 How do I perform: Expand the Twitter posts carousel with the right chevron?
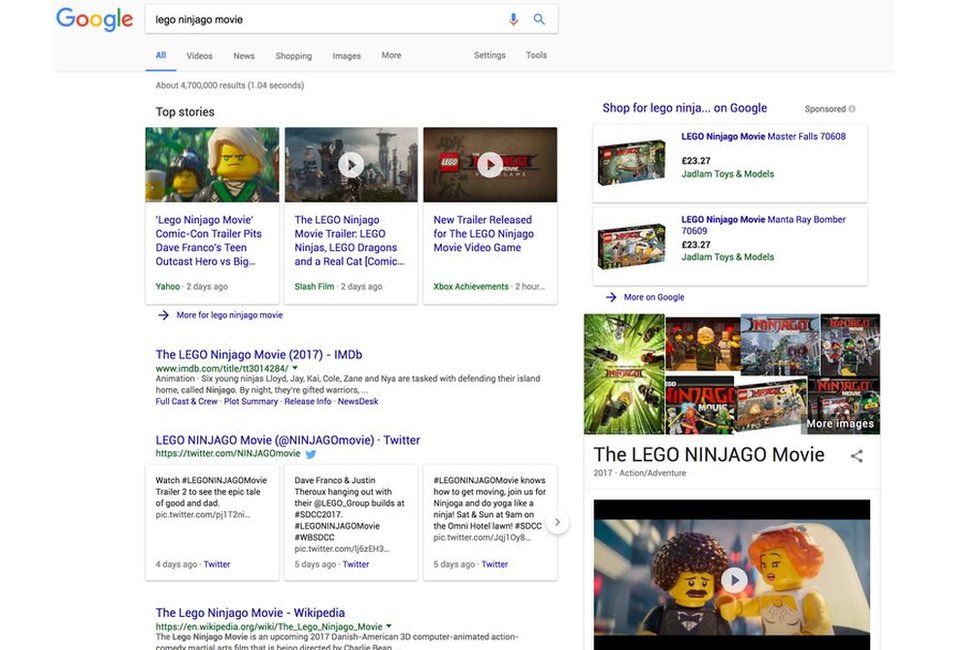click(558, 521)
